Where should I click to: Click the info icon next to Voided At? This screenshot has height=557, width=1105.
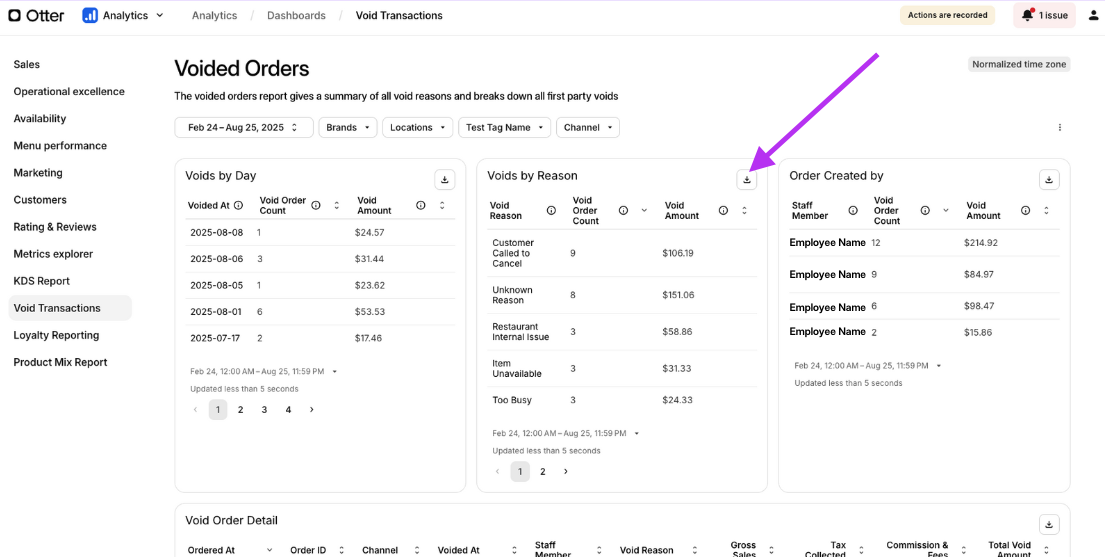pyautogui.click(x=239, y=206)
